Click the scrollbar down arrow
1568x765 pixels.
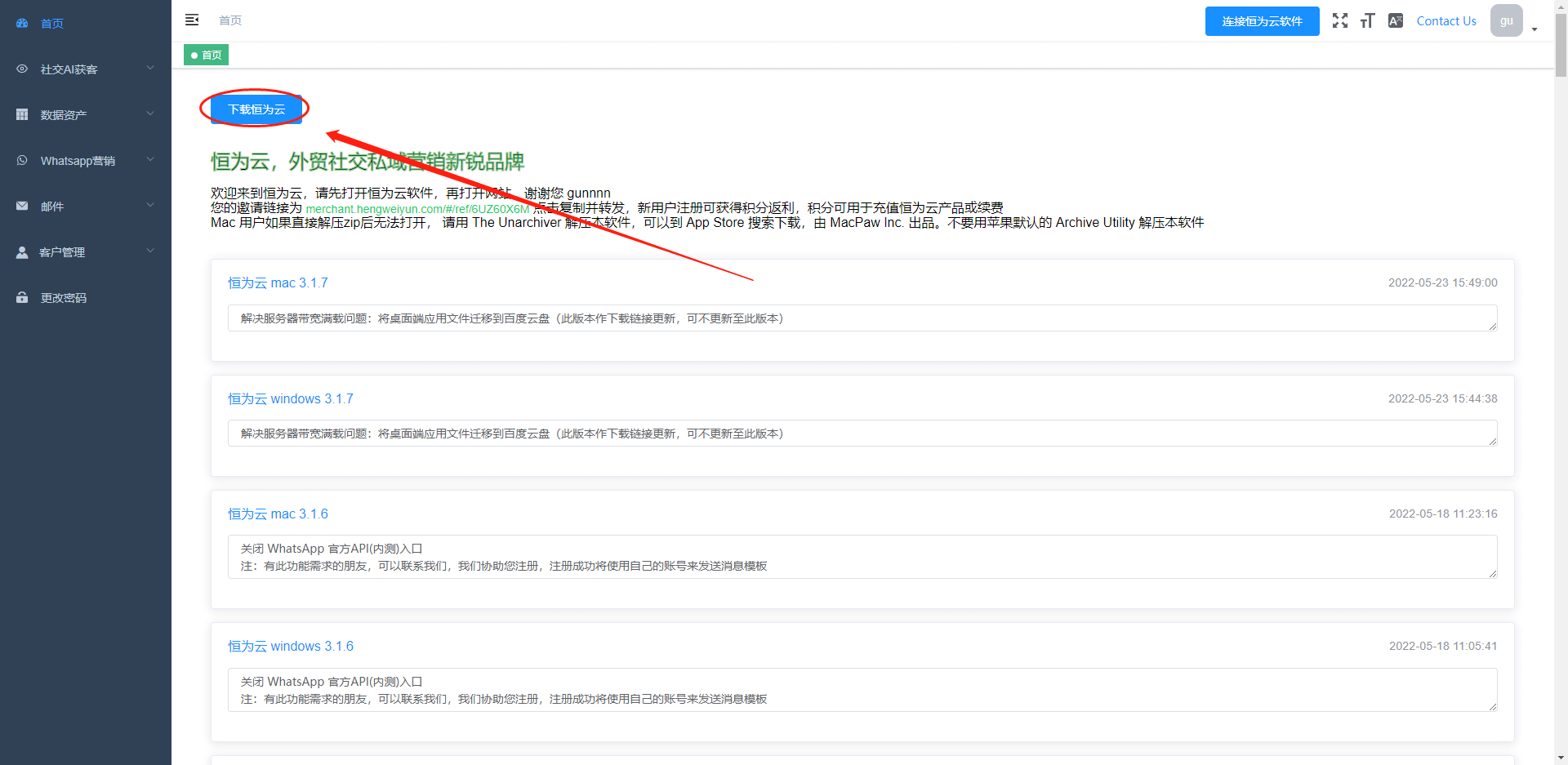point(1561,758)
